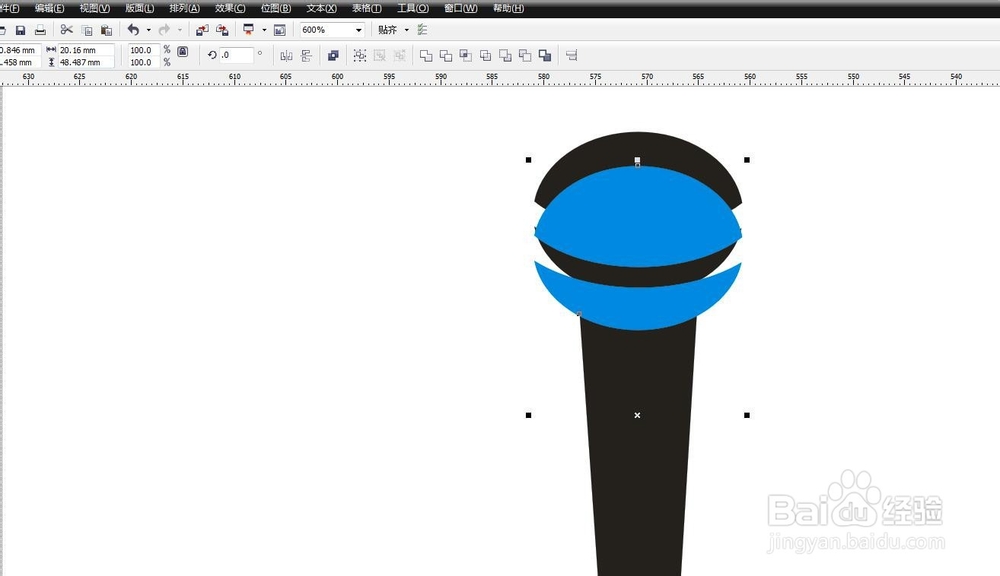Open the snap options checklist icon
The width and height of the screenshot is (1000, 576).
(x=422, y=29)
